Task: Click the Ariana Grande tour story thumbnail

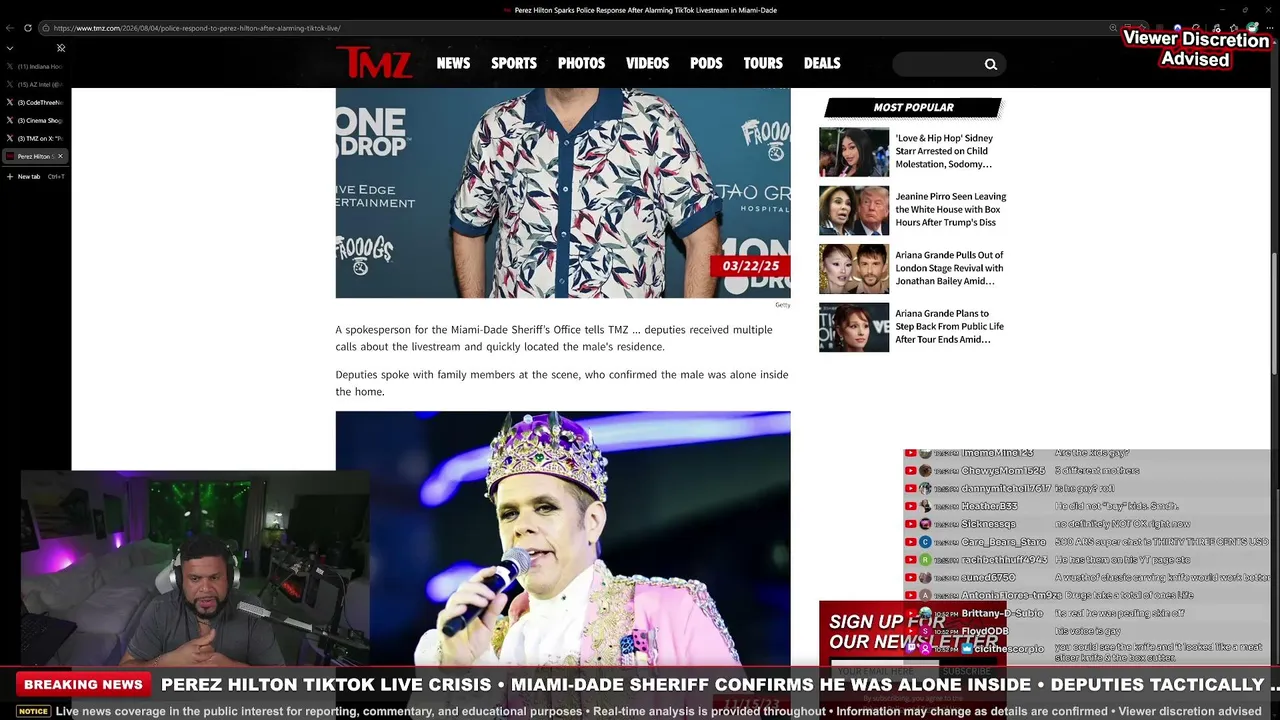Action: [x=854, y=327]
